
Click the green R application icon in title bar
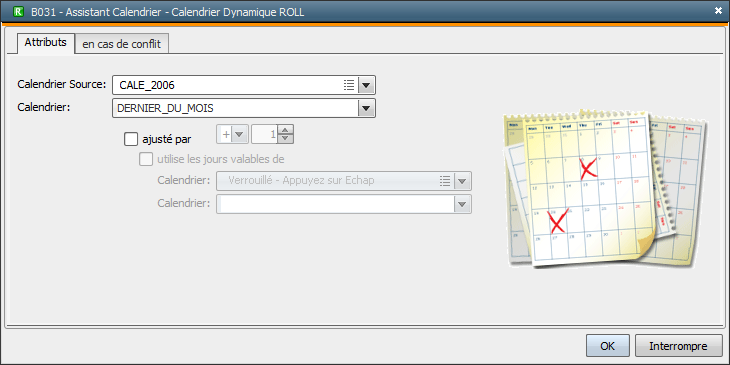pos(19,12)
